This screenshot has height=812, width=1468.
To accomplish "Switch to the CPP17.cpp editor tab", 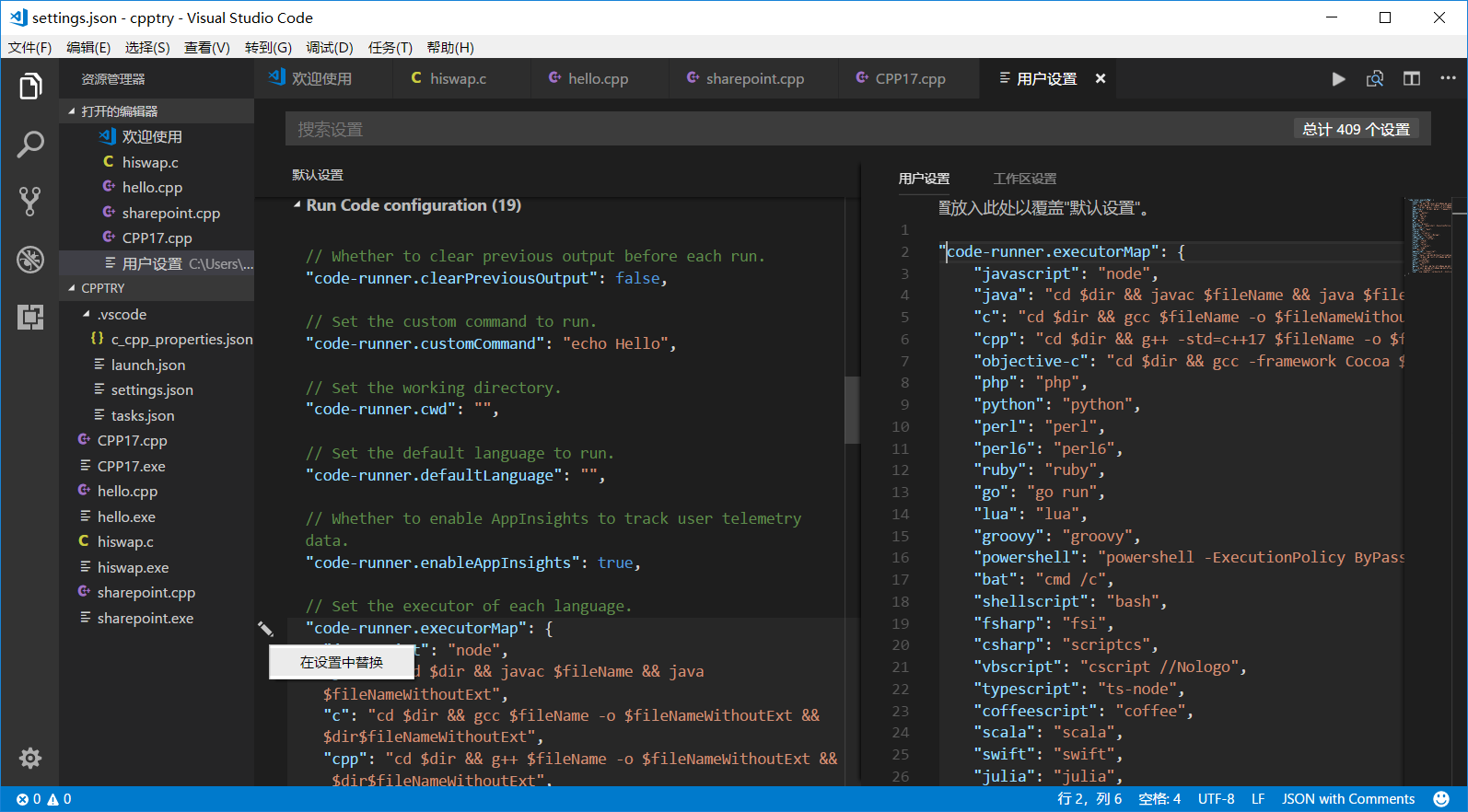I will click(x=909, y=79).
